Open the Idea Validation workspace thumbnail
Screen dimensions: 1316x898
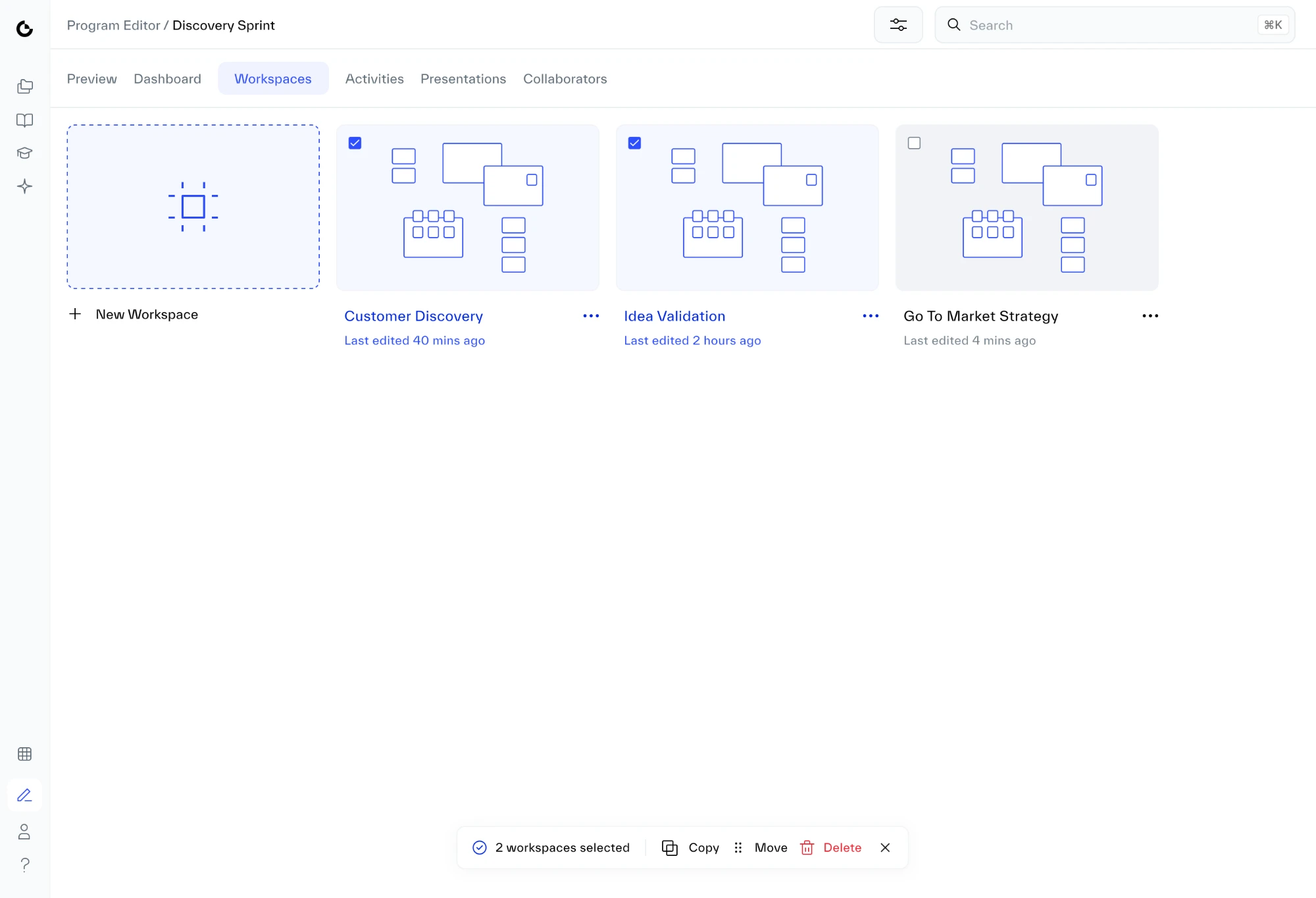pos(747,207)
